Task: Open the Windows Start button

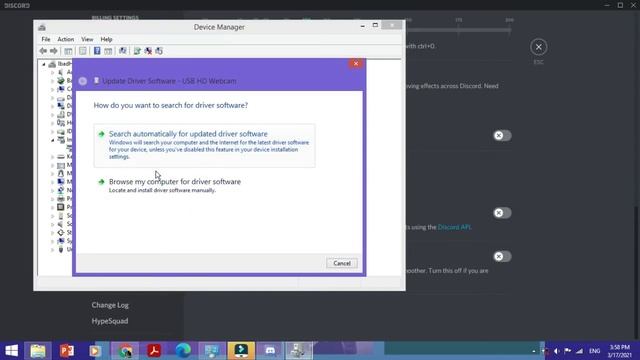Action: pos(11,351)
